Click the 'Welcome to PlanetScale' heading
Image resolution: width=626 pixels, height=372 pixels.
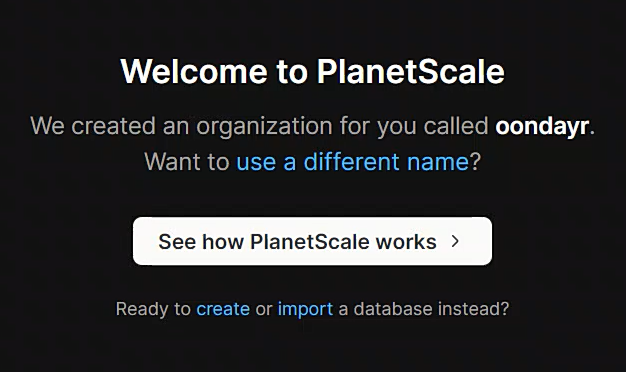pyautogui.click(x=313, y=71)
